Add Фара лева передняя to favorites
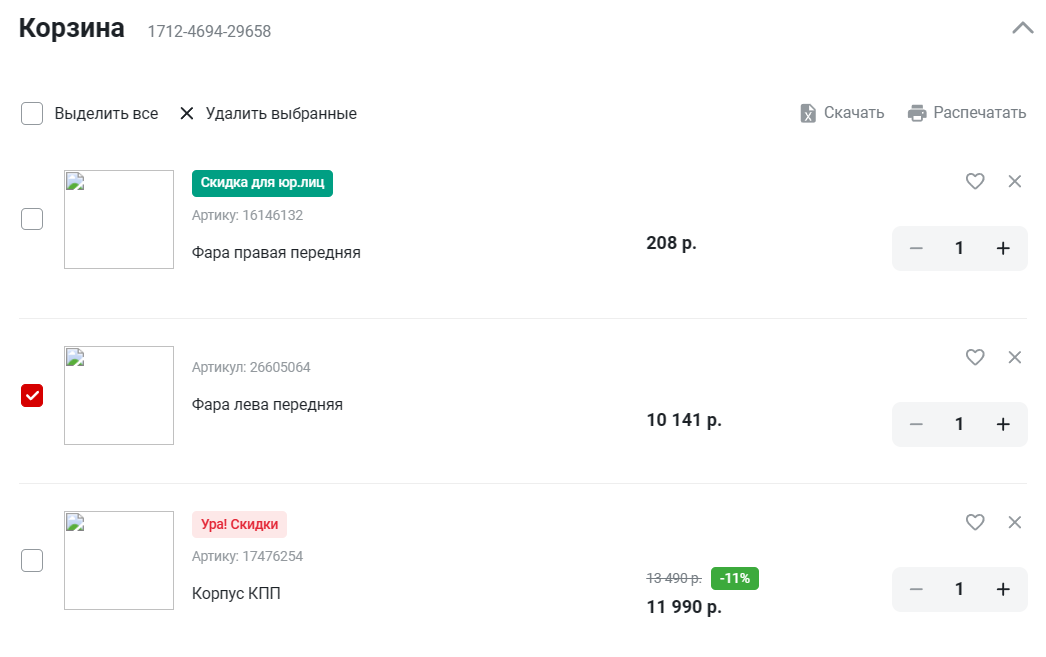The width and height of the screenshot is (1046, 657). [x=975, y=357]
